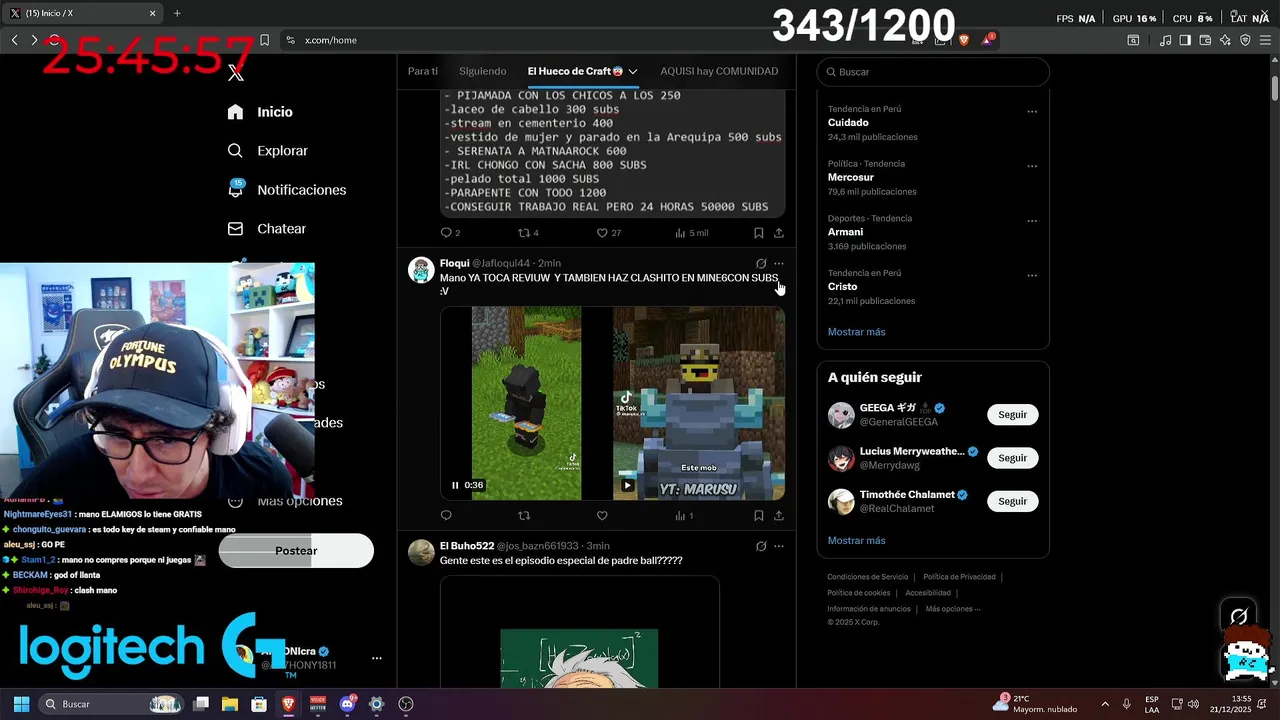Open File Explorer from the taskbar
The width and height of the screenshot is (1280, 720).
pos(230,704)
